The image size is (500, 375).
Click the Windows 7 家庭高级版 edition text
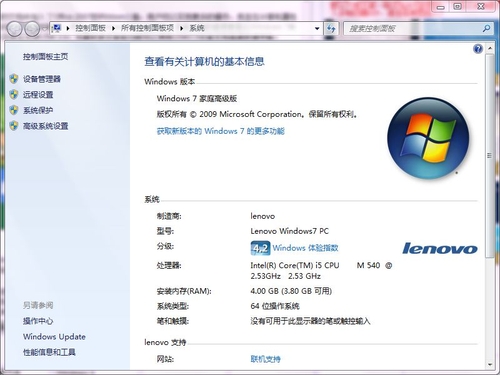[x=197, y=98]
